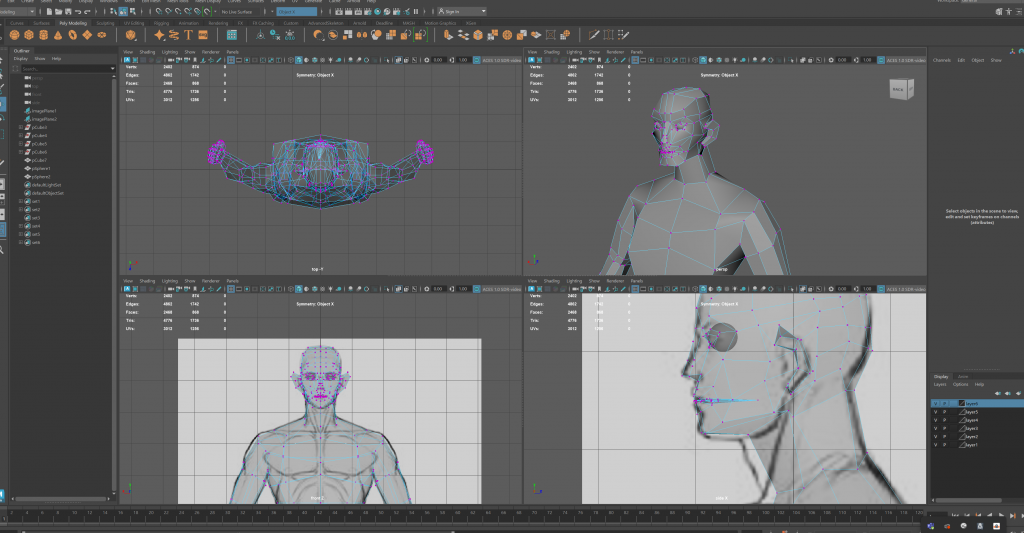Open the Options menu in layer editor

pos(960,384)
